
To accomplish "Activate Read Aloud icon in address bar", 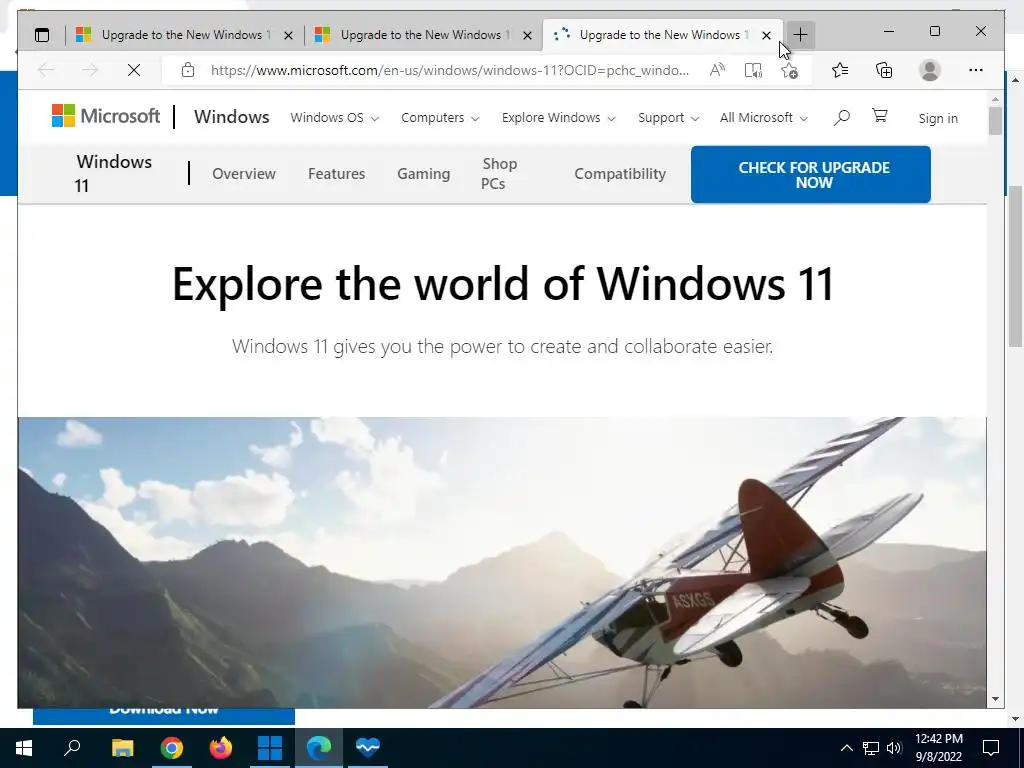I will pos(717,70).
